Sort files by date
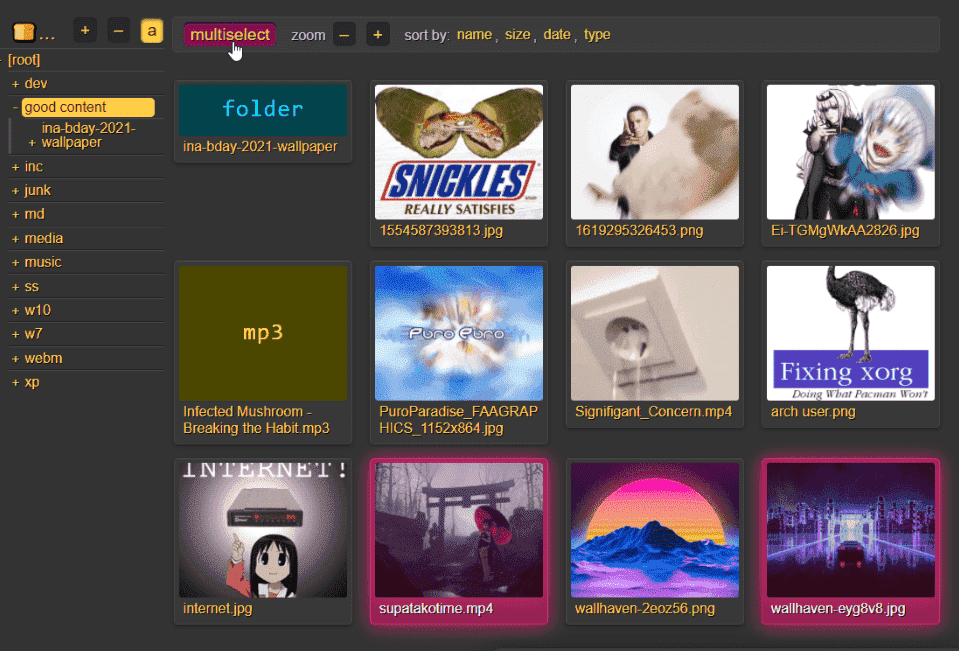The width and height of the screenshot is (959, 651). pos(557,35)
